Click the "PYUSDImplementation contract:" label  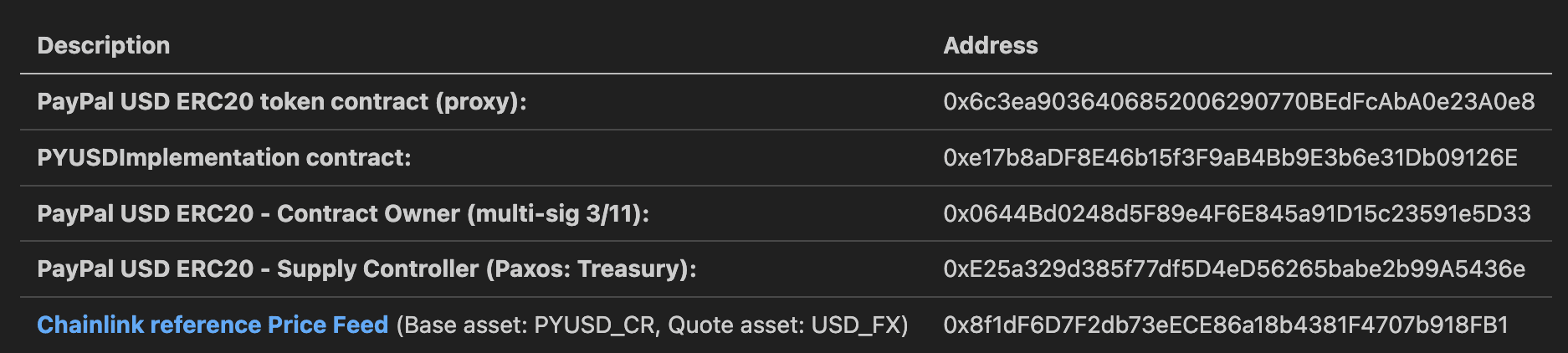coord(224,157)
